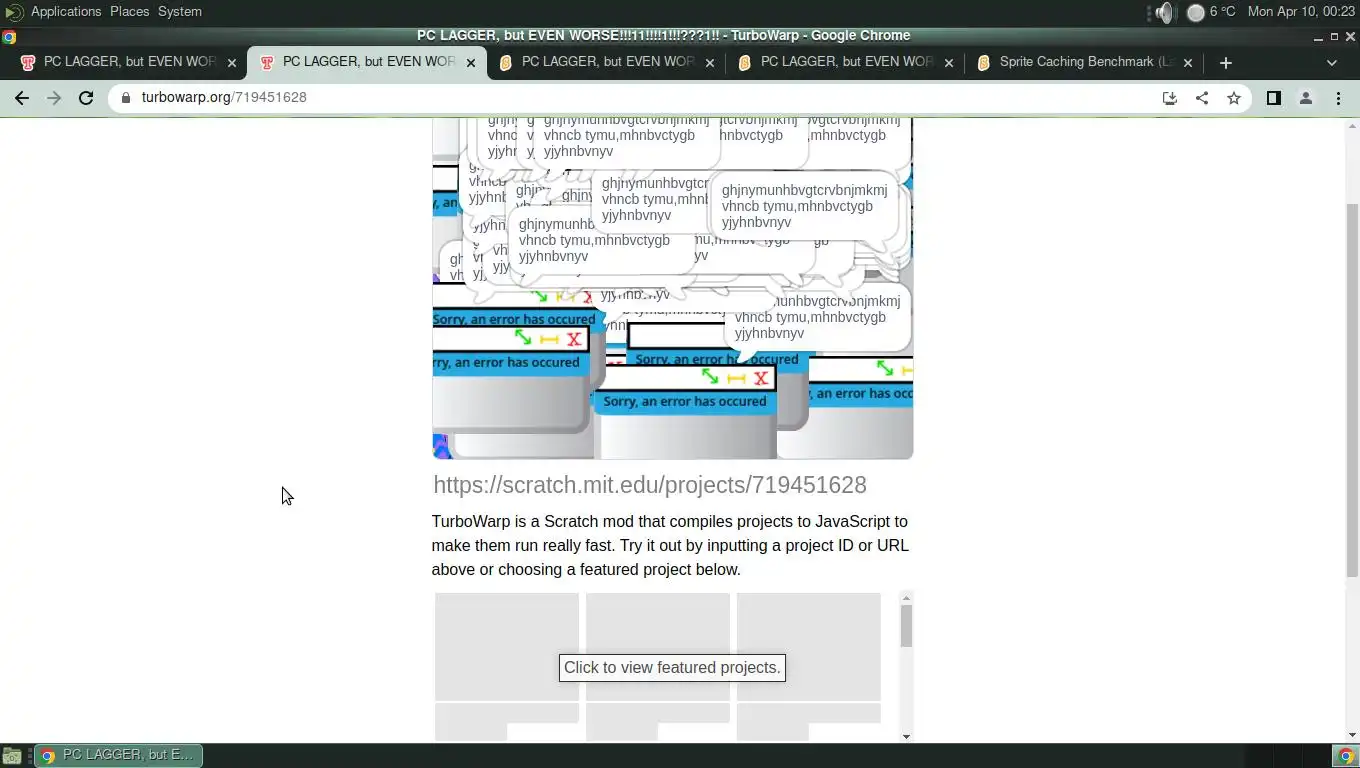The image size is (1360, 768).
Task: Click the volume speaker icon
Action: coord(1163,12)
